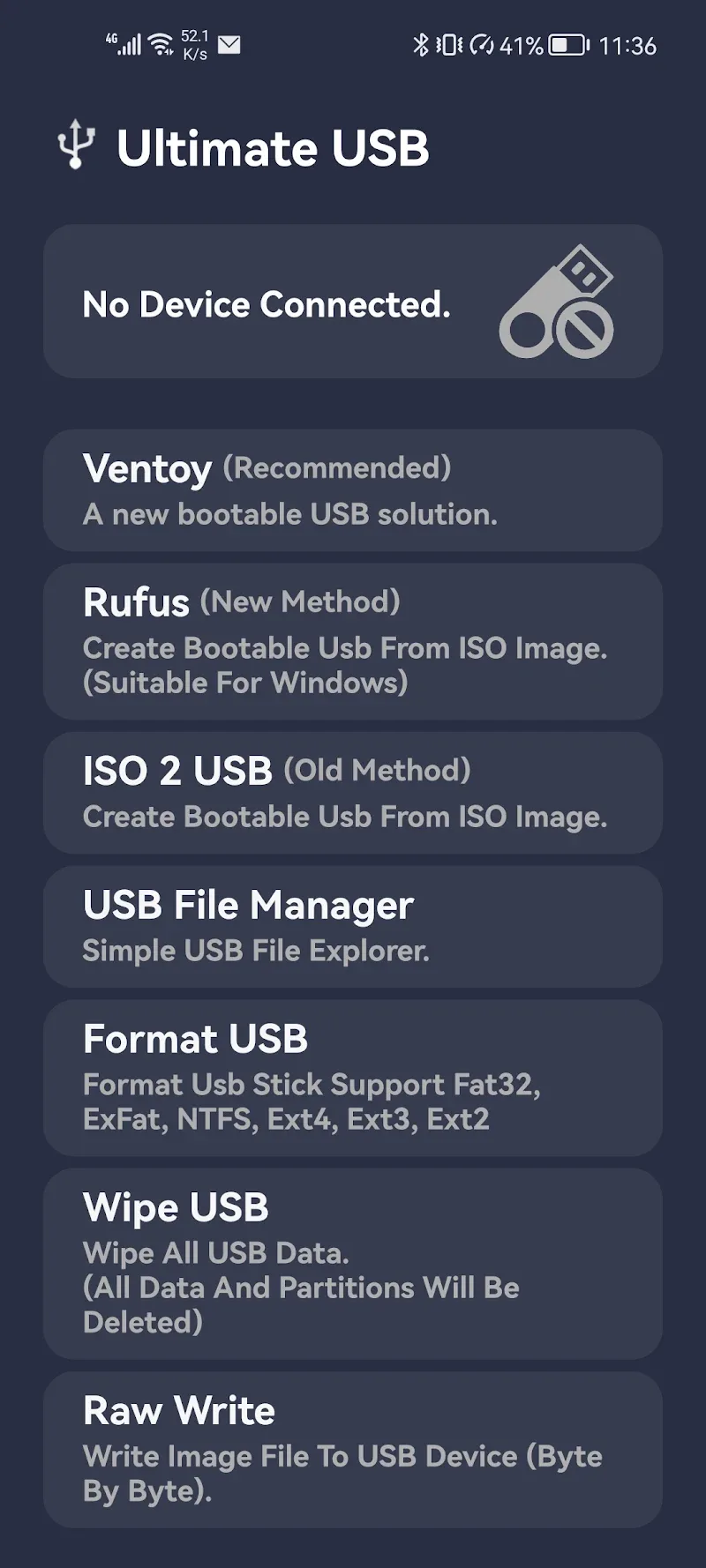This screenshot has width=706, height=1568.
Task: Tap the Ultimate USB app title
Action: click(273, 148)
